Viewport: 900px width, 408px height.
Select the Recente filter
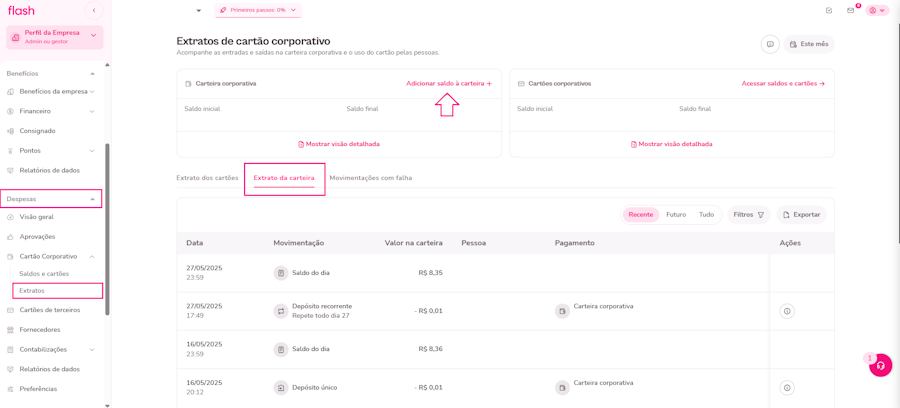pos(641,215)
